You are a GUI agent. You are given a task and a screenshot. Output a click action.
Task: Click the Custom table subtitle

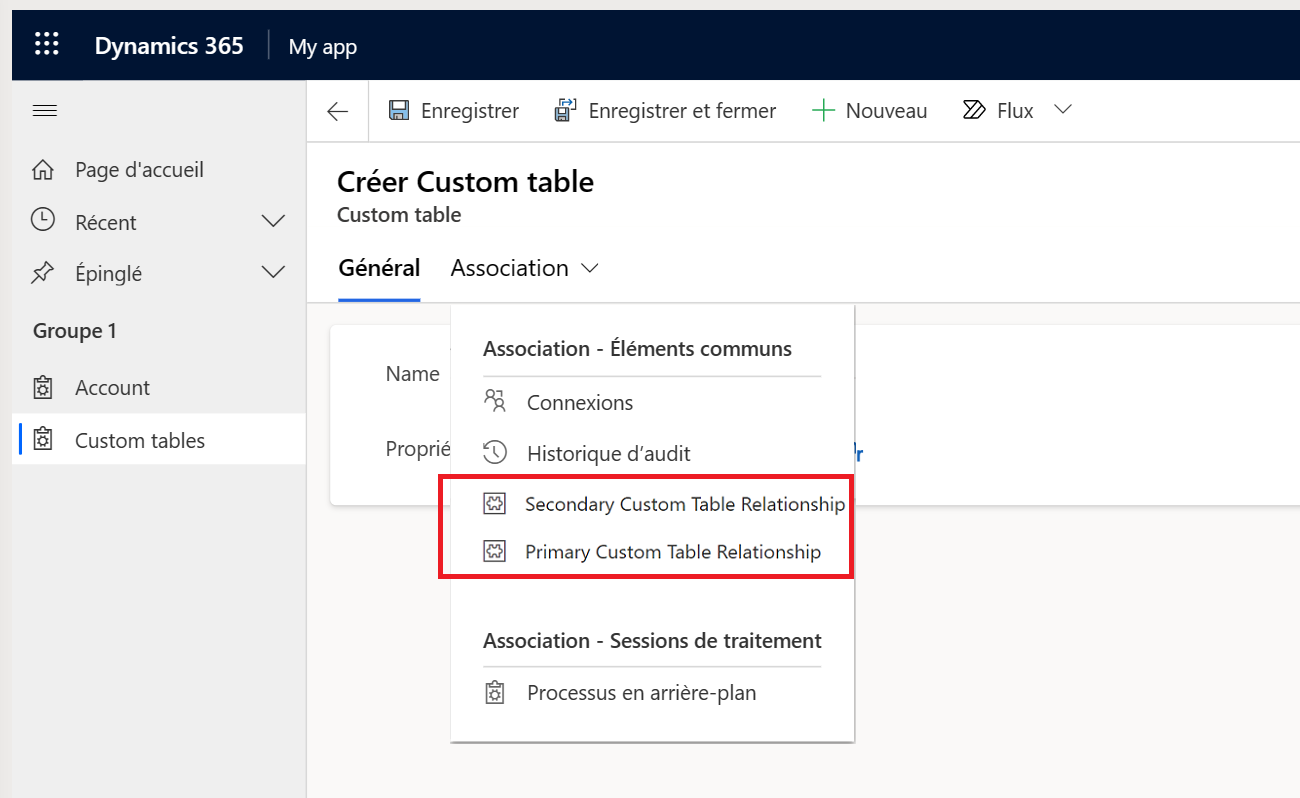point(399,215)
